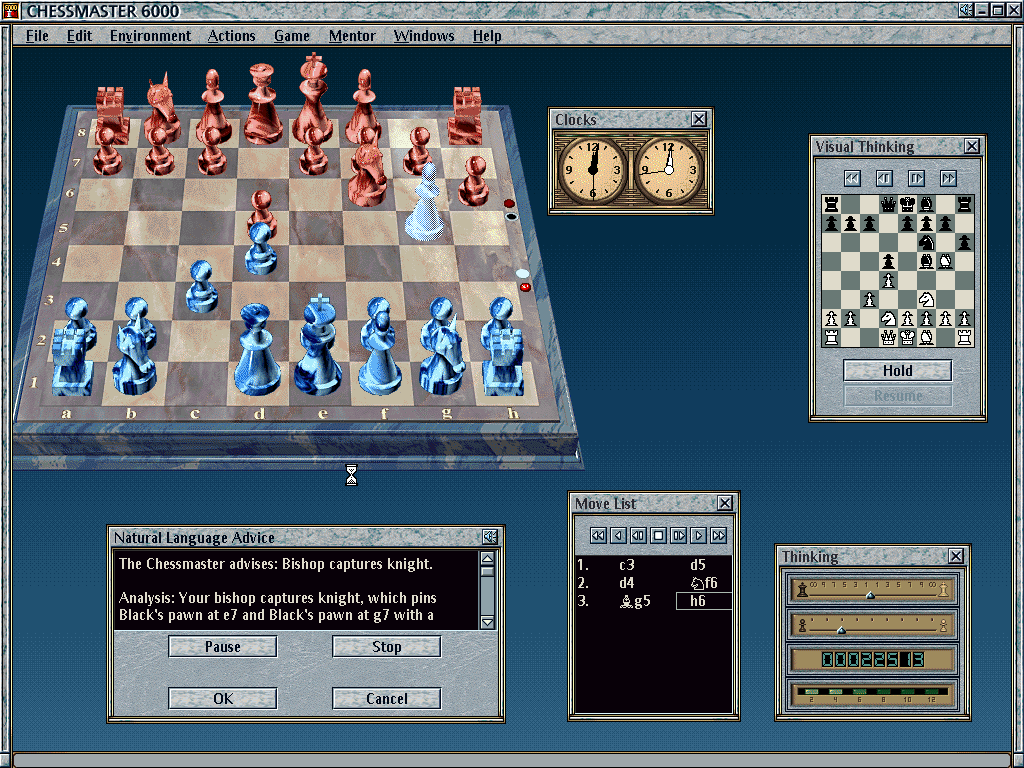Click the black knight on f6
This screenshot has height=768, width=1024.
point(368,173)
